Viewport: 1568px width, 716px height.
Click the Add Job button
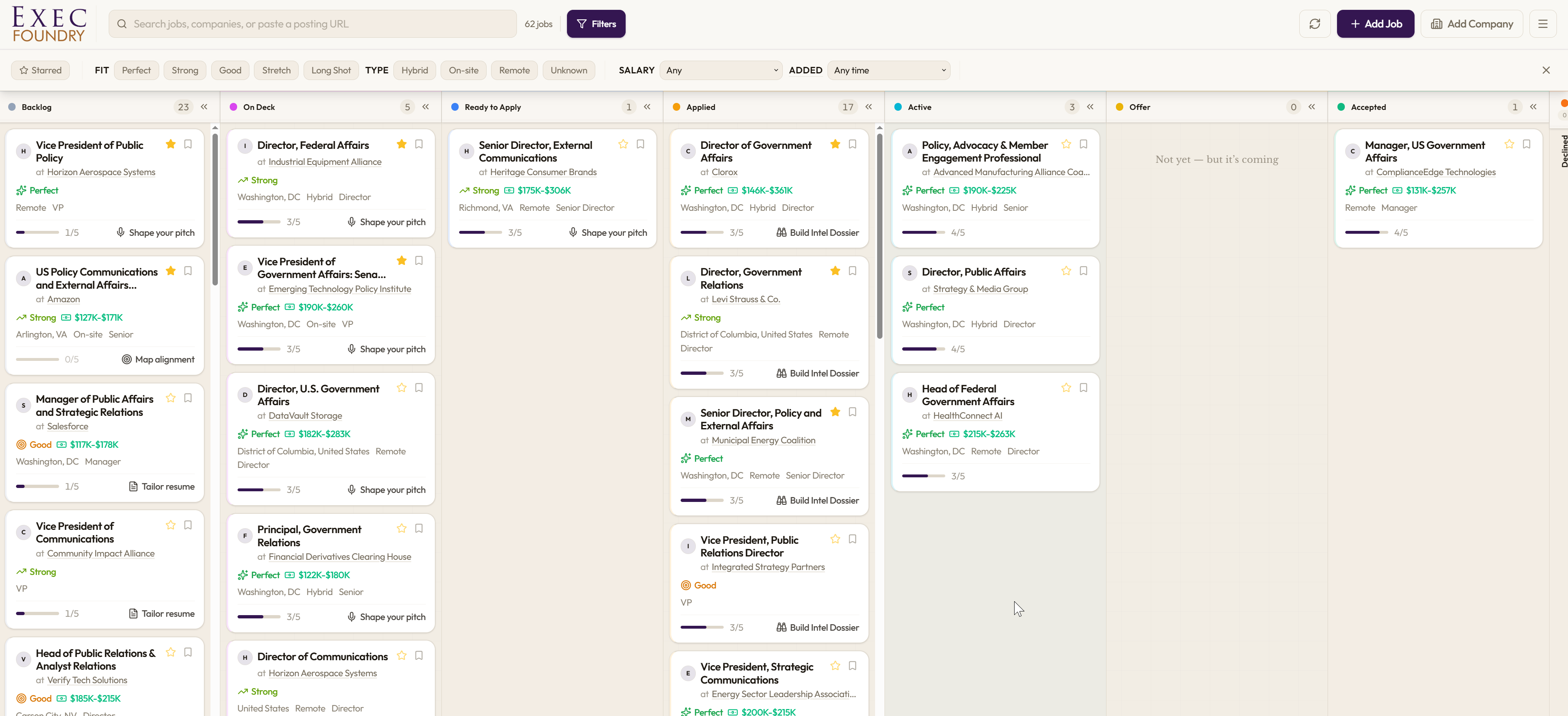click(1375, 24)
